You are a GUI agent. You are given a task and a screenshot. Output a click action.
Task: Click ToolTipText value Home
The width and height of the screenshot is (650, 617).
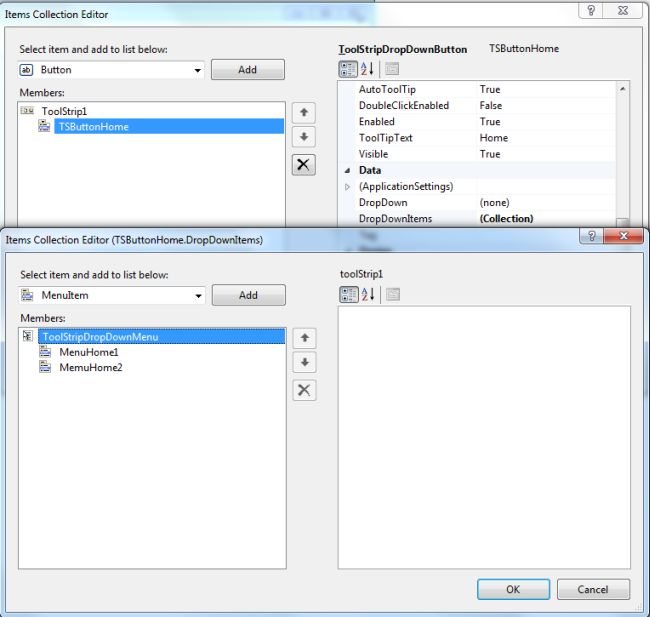(x=494, y=138)
